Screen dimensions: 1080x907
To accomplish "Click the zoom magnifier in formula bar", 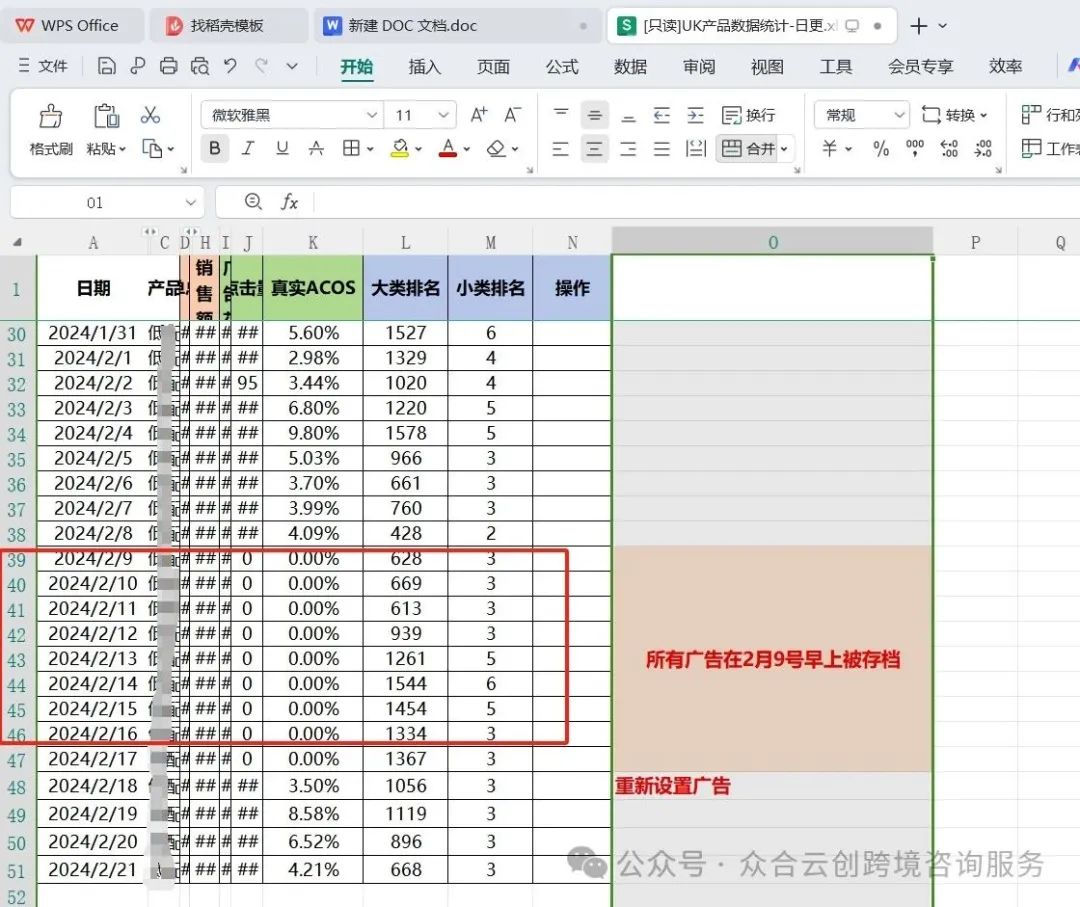I will [253, 201].
